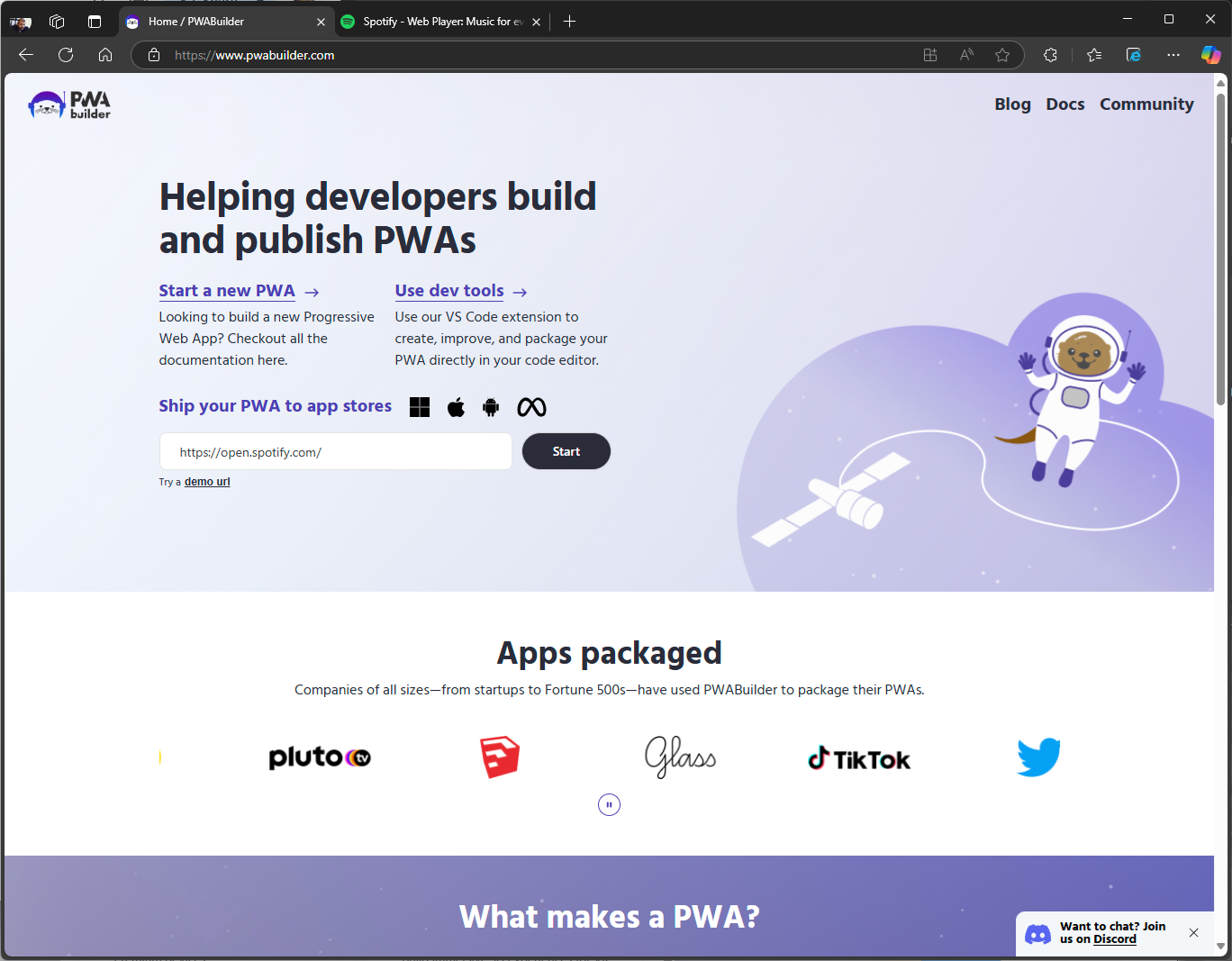Screen dimensions: 1232x961
Task: Click the Discord icon in chat popup
Action: click(1038, 934)
